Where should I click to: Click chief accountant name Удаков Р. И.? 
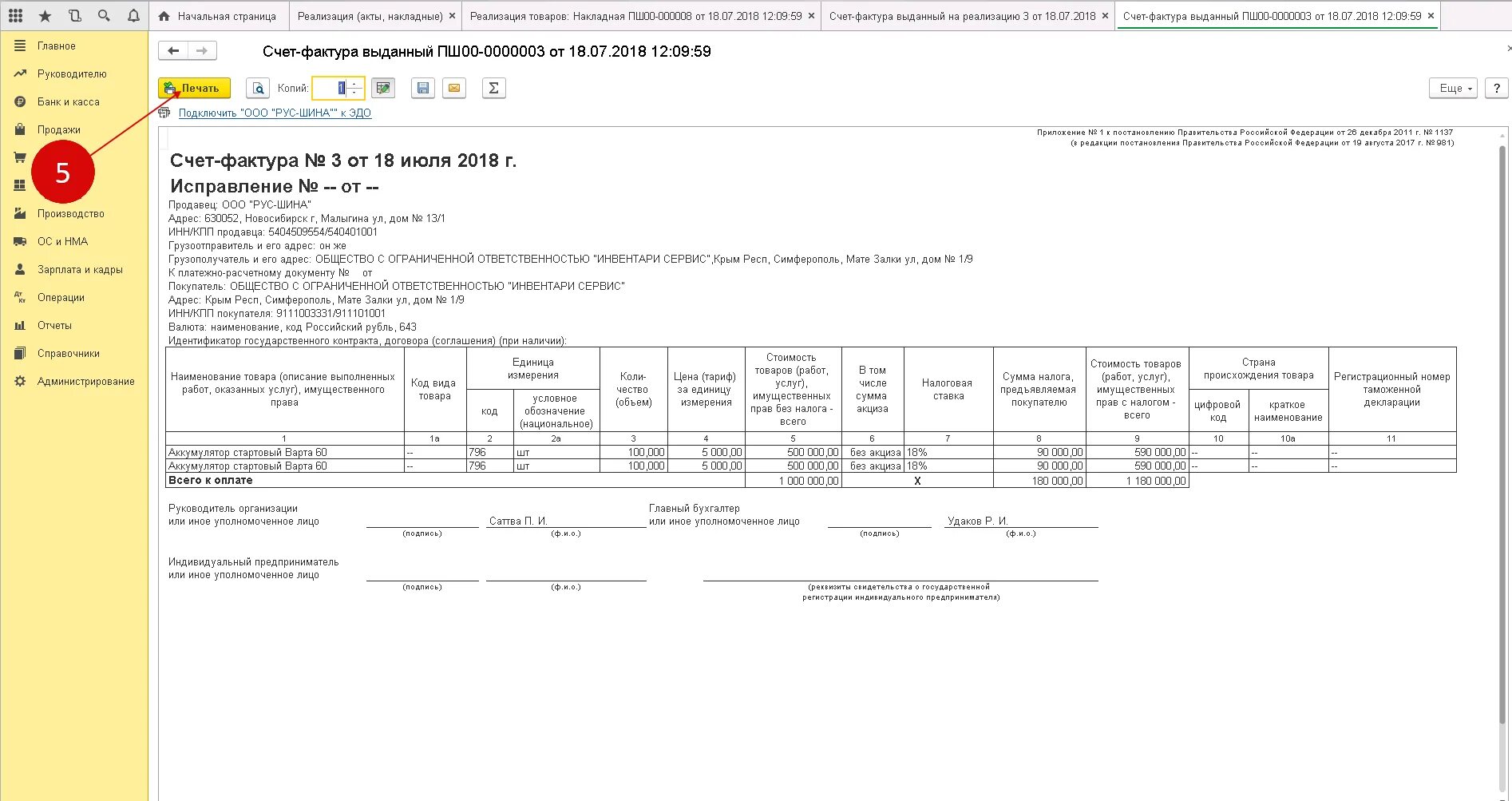point(977,521)
